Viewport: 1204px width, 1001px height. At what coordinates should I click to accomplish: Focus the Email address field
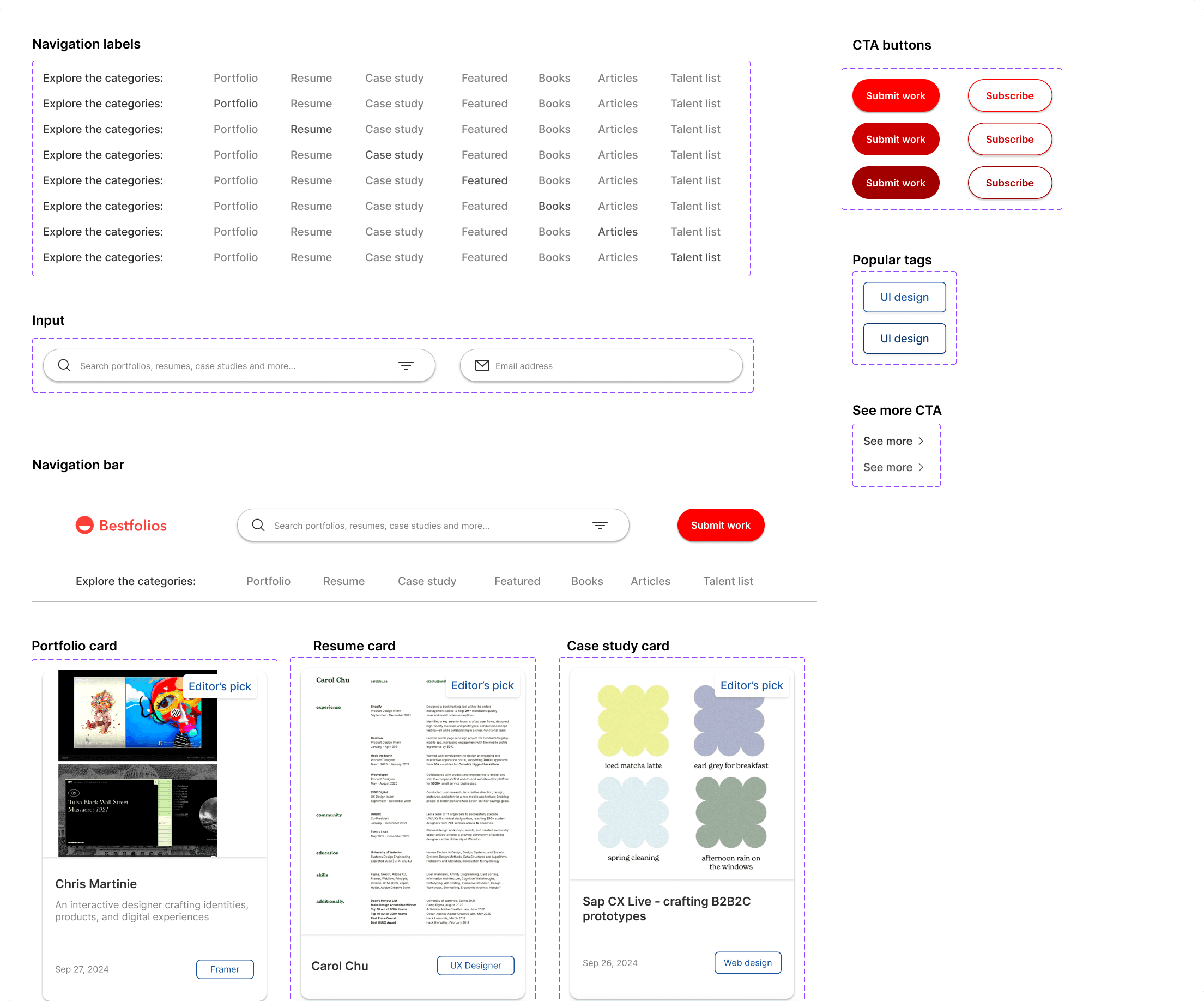601,365
